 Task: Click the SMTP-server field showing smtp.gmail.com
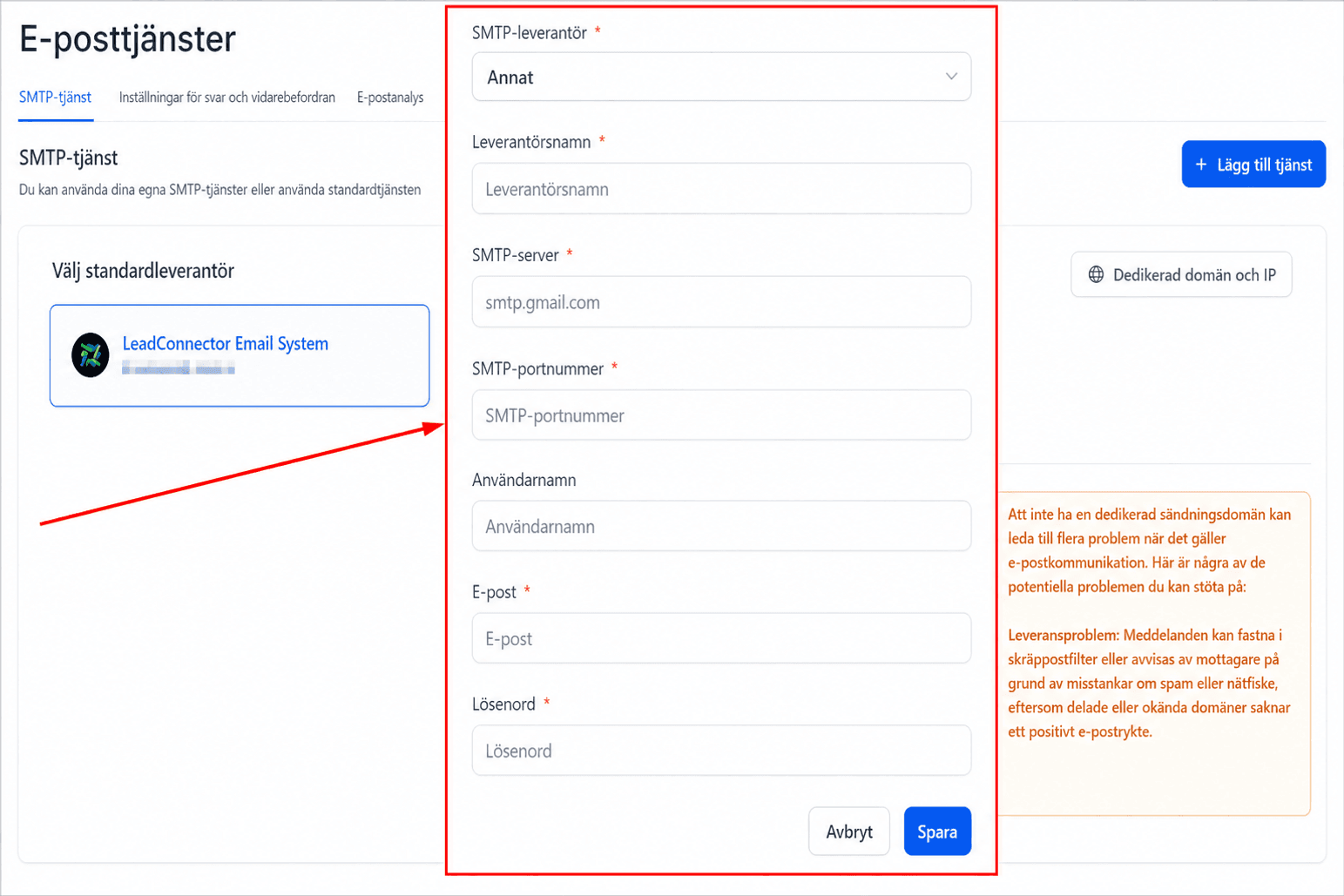click(721, 302)
